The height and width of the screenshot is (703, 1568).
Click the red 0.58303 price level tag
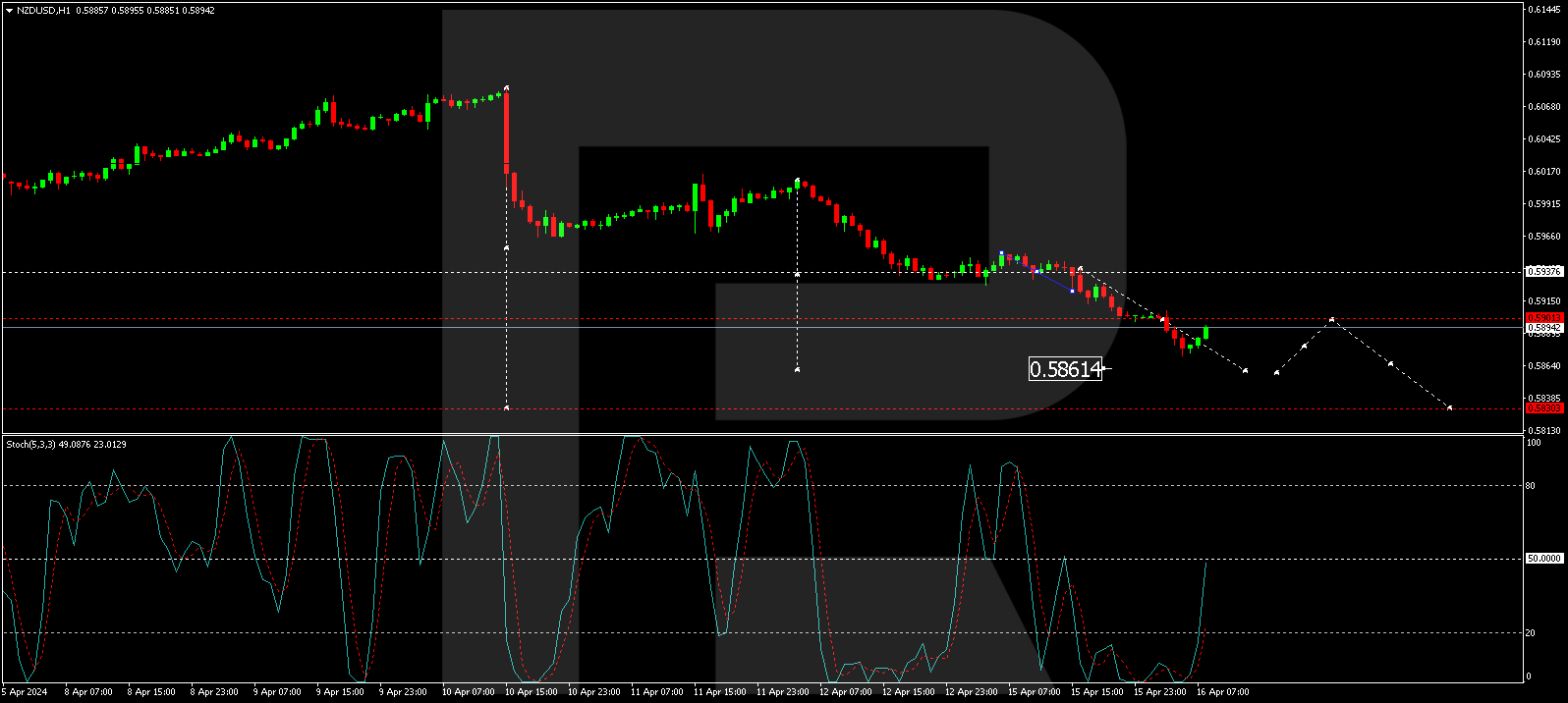coord(1543,408)
